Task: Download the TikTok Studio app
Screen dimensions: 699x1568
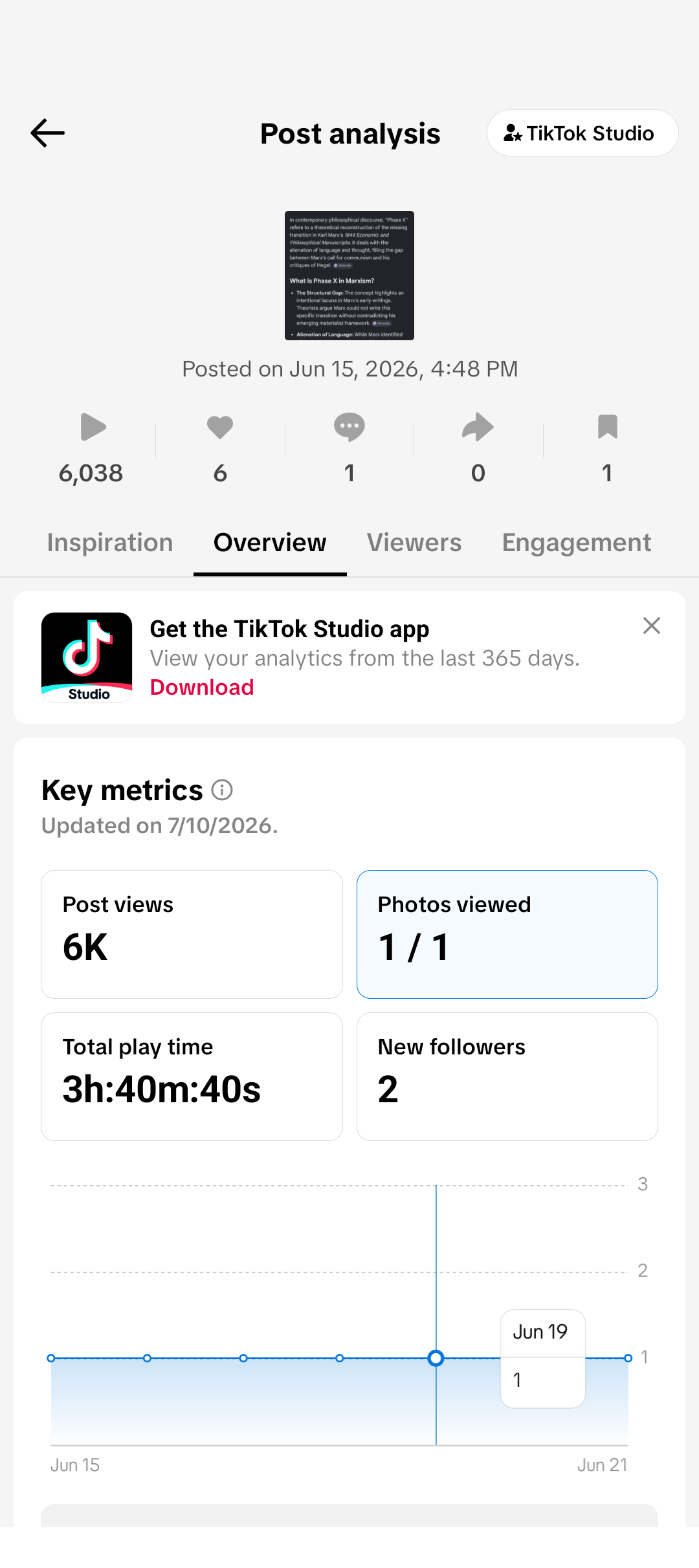Action: [202, 688]
